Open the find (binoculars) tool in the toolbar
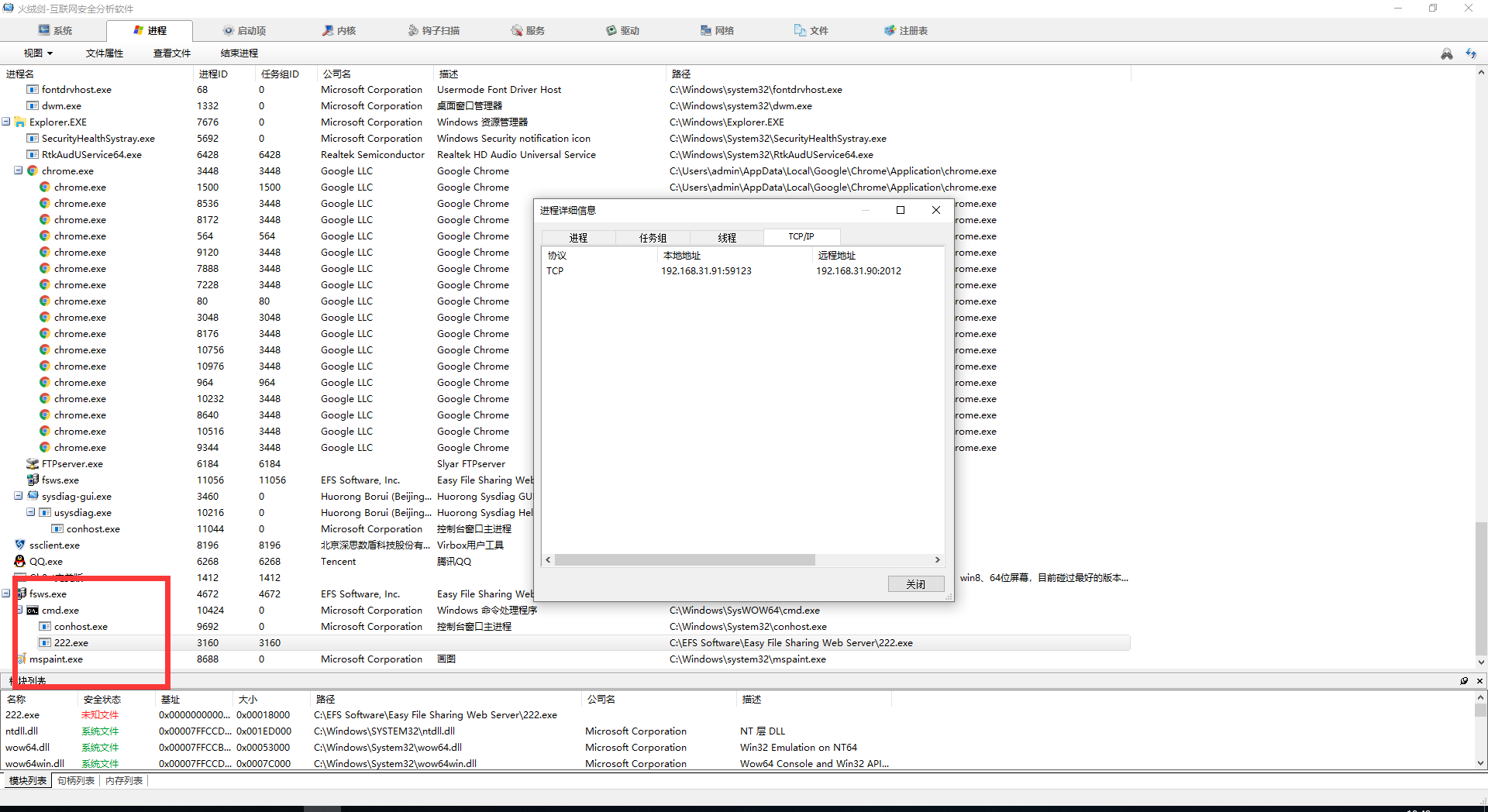 click(1446, 53)
